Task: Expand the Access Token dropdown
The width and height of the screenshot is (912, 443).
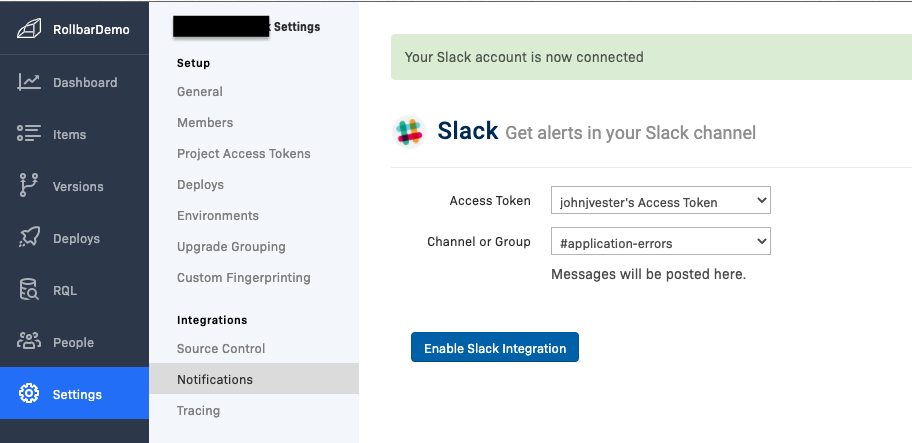Action: [x=660, y=202]
